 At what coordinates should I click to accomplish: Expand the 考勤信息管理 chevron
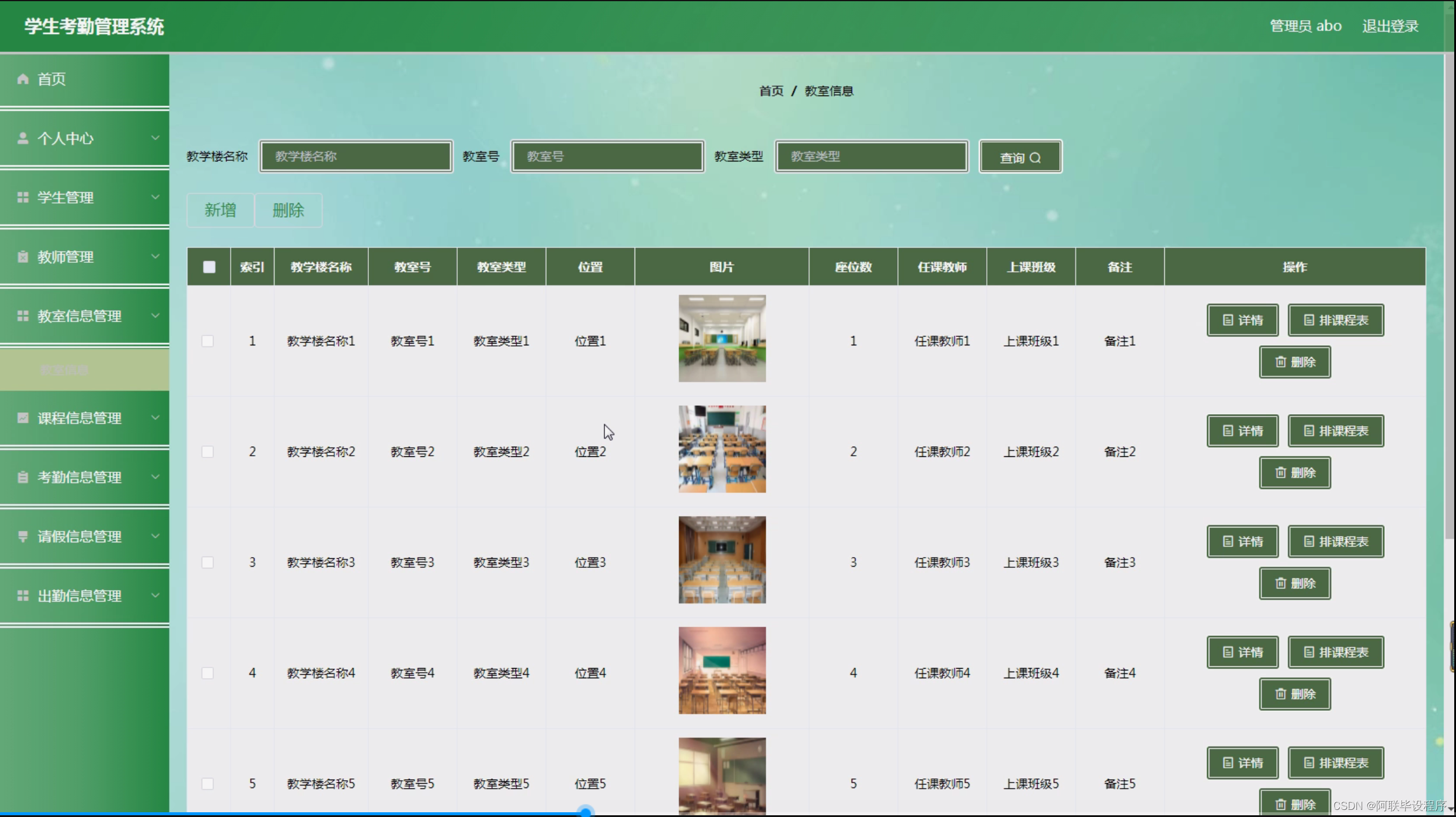(x=155, y=476)
